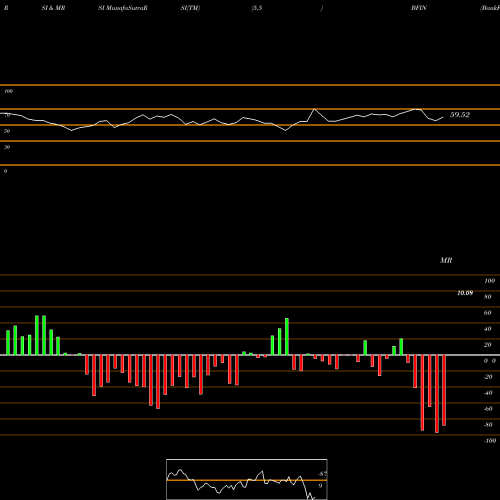
Task: Click the BFIN ticker label
Action: tap(419, 8)
